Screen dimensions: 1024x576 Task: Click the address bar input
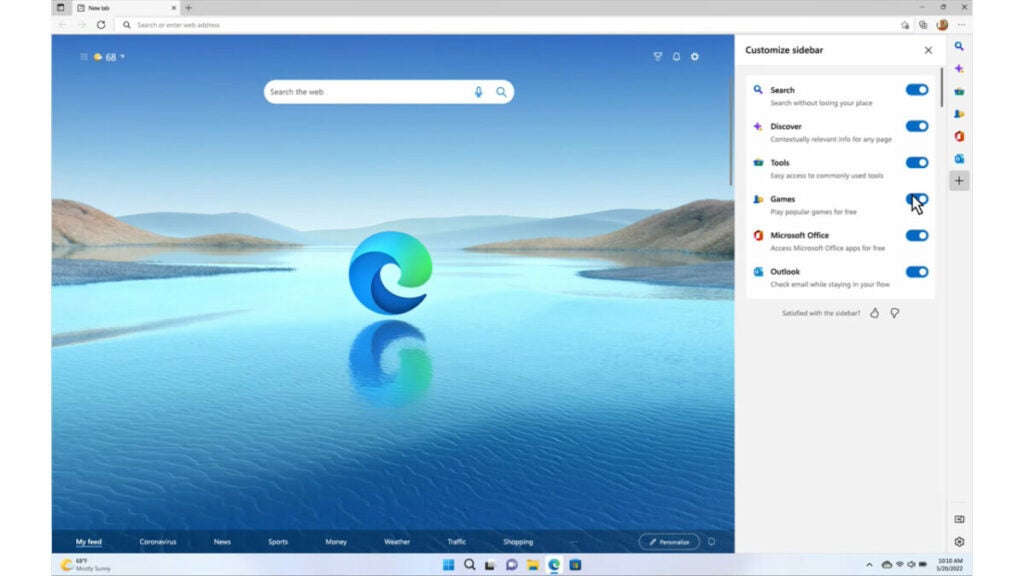506,25
